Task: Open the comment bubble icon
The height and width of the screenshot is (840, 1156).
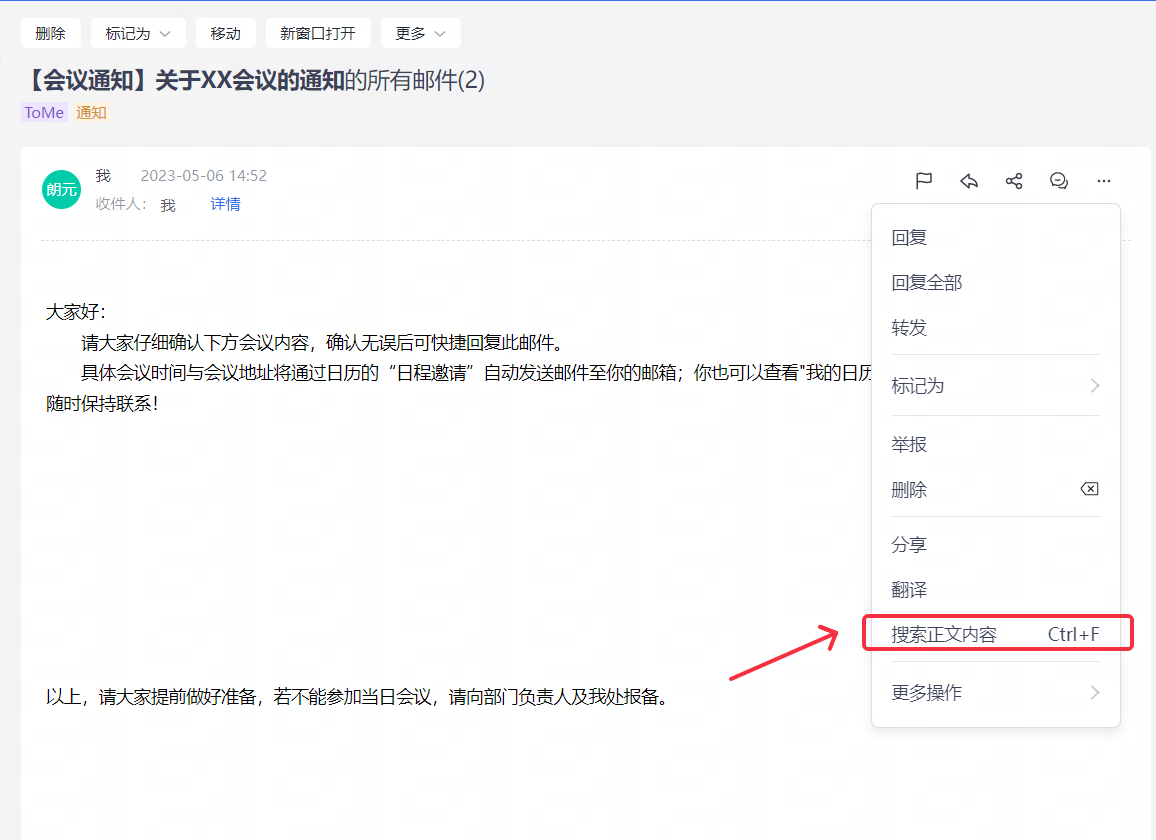Action: point(1059,181)
